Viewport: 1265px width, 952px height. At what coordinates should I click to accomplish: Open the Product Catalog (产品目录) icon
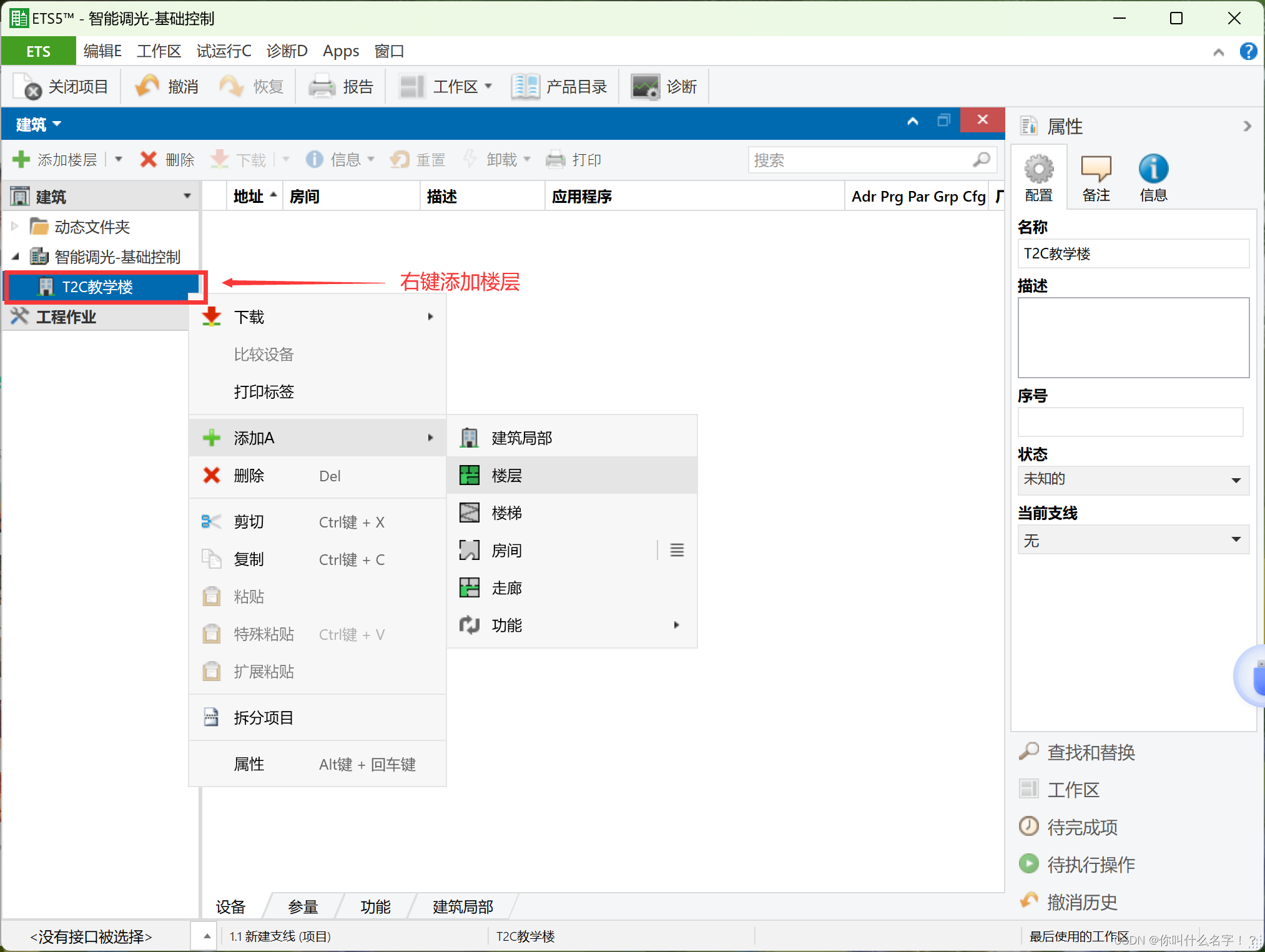point(525,86)
